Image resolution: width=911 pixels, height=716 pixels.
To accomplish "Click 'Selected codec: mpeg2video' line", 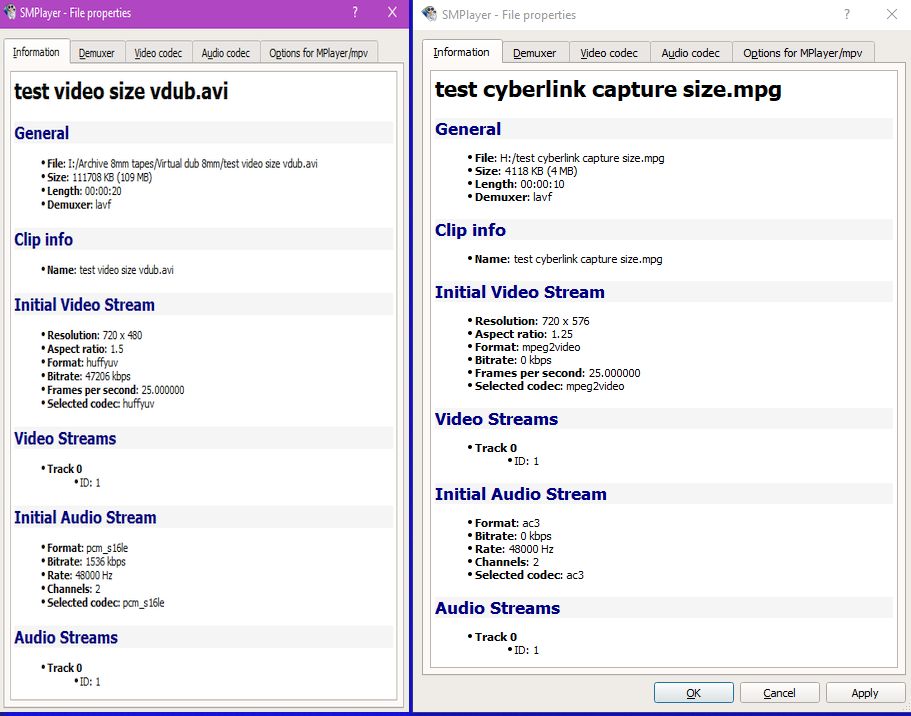I will tap(550, 386).
